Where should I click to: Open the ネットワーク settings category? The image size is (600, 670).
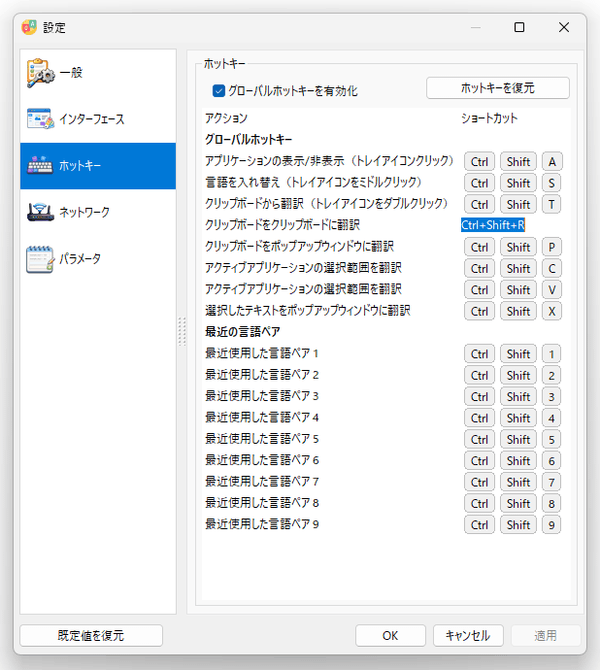pos(98,212)
